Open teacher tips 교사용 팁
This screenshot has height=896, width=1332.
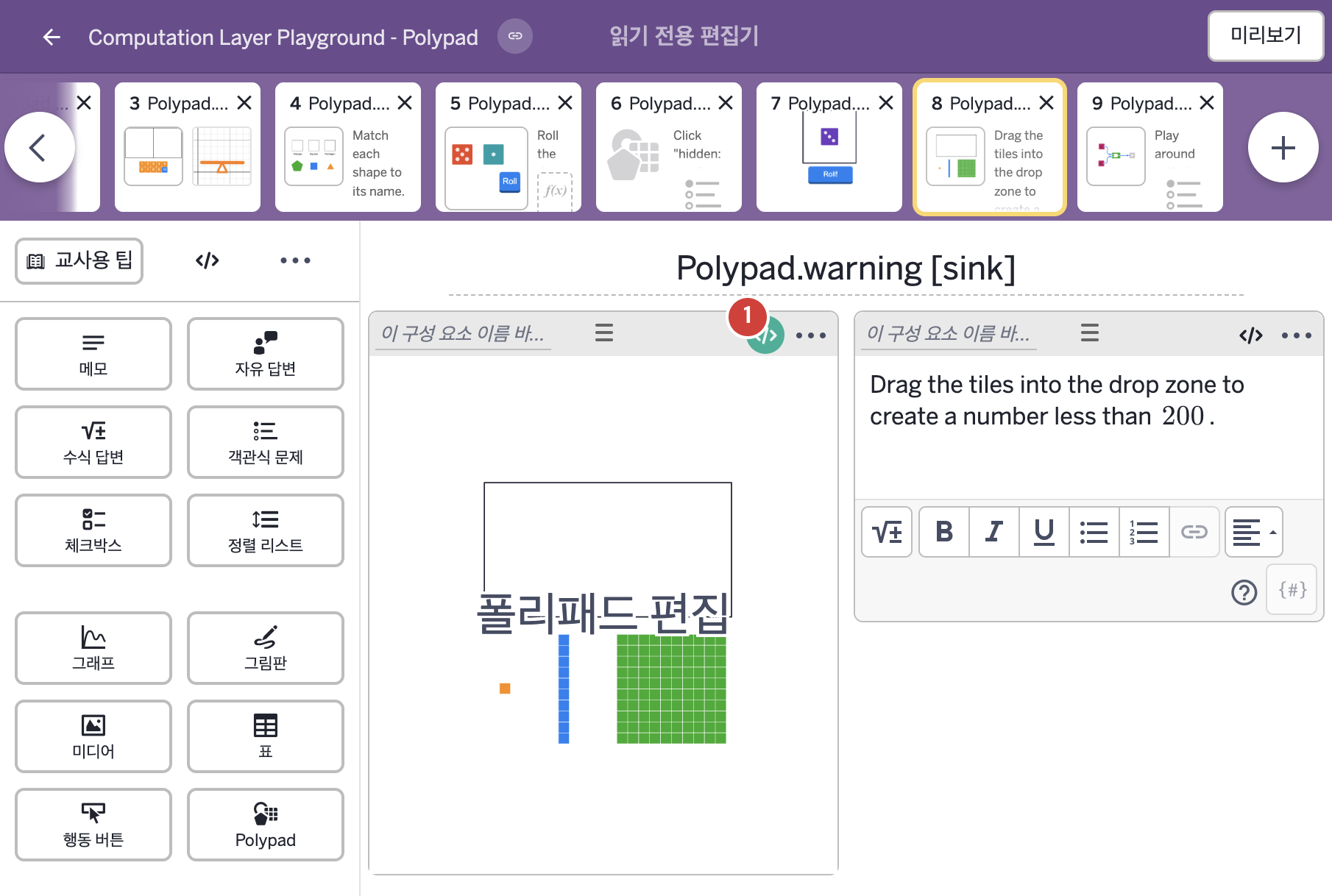[79, 260]
